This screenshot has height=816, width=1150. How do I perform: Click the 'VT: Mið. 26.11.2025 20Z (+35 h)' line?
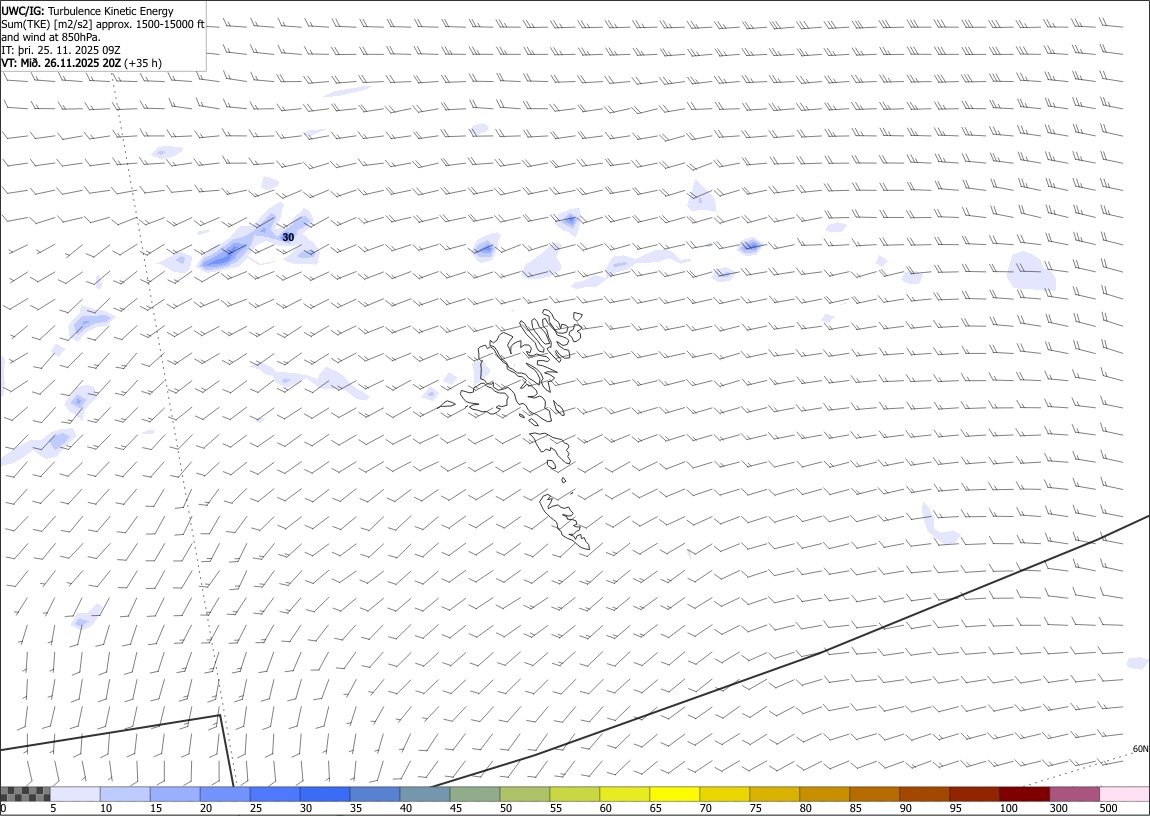tap(81, 63)
